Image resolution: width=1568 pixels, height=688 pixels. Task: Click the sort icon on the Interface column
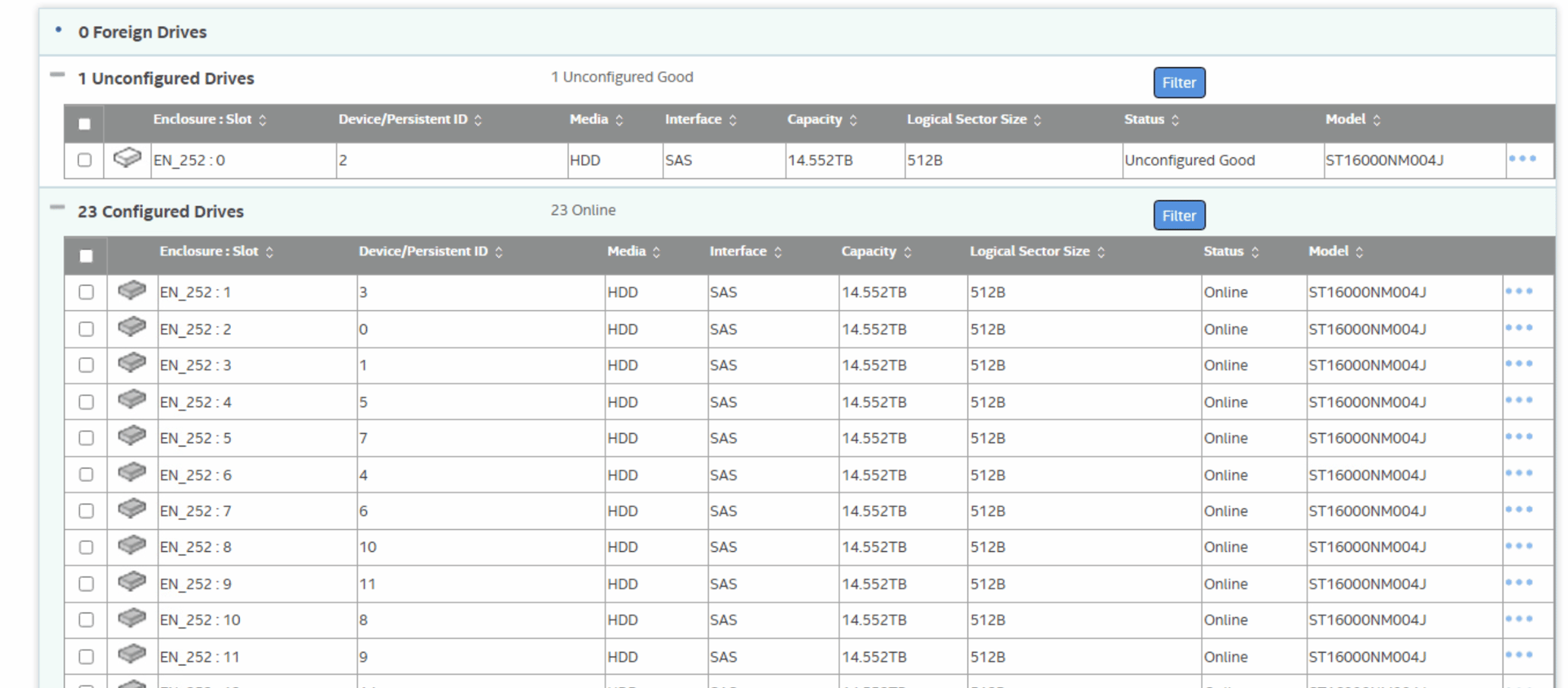(x=777, y=251)
